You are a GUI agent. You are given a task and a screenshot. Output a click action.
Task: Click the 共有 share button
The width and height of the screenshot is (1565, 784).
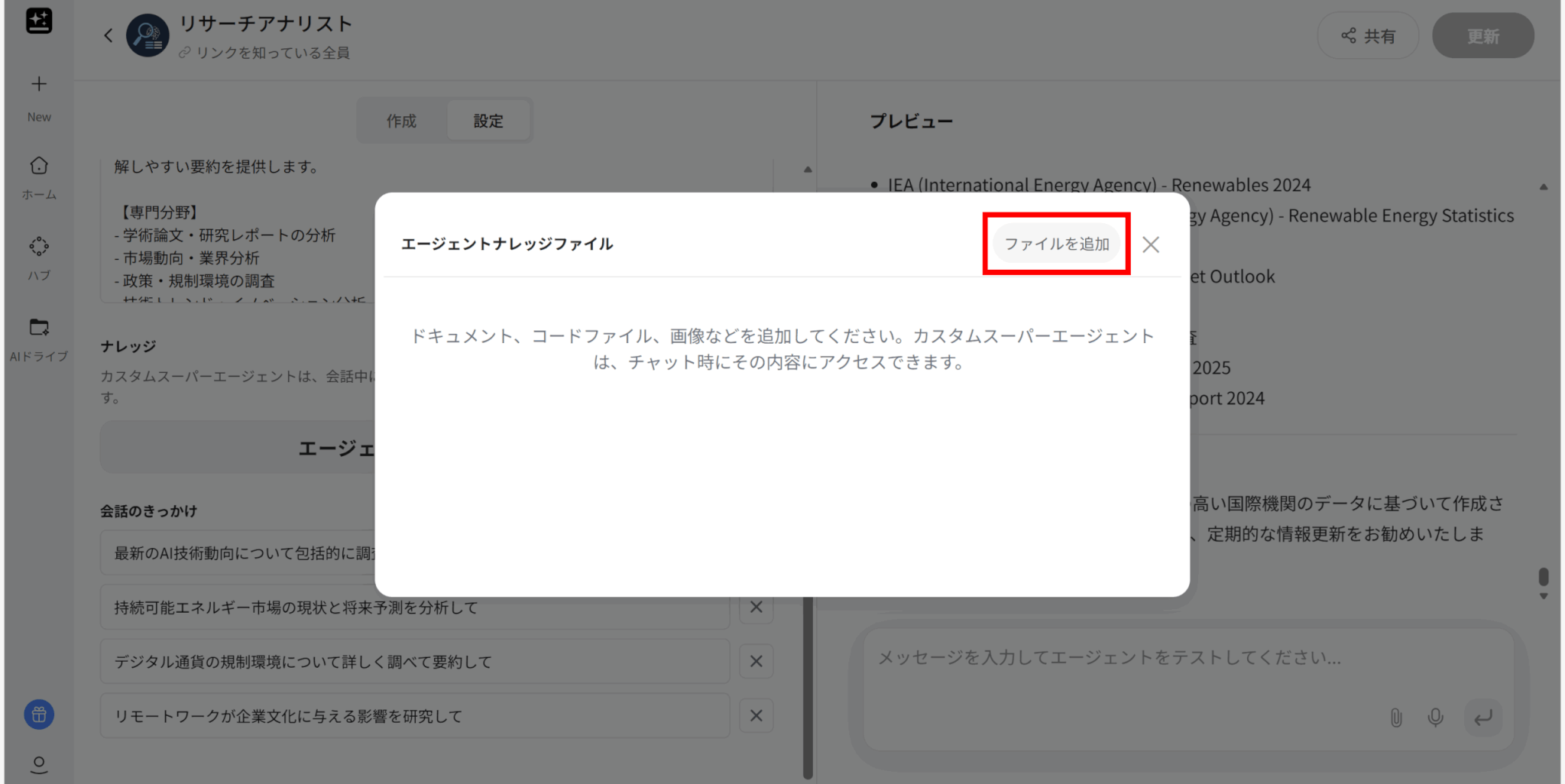click(x=1368, y=36)
